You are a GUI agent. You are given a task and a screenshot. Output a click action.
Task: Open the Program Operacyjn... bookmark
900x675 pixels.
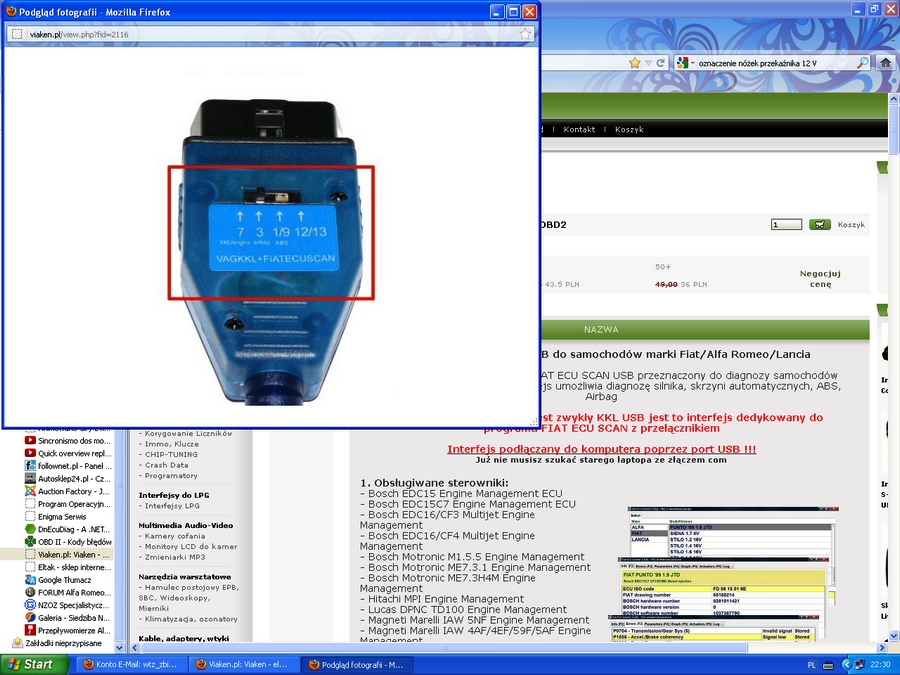(69, 504)
